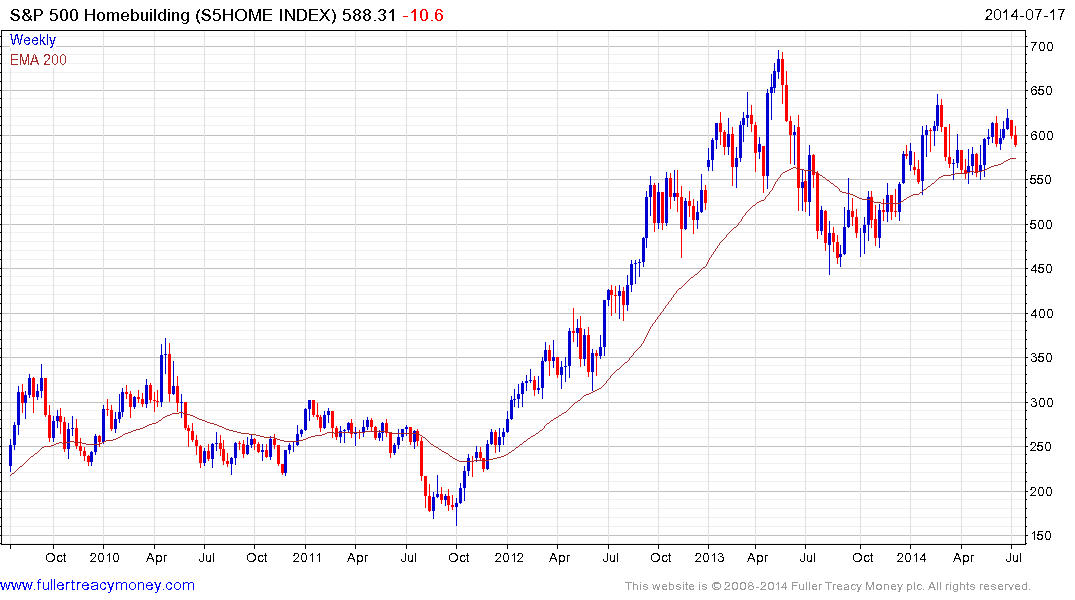Select the 2013 year marker on the time axis

(711, 557)
